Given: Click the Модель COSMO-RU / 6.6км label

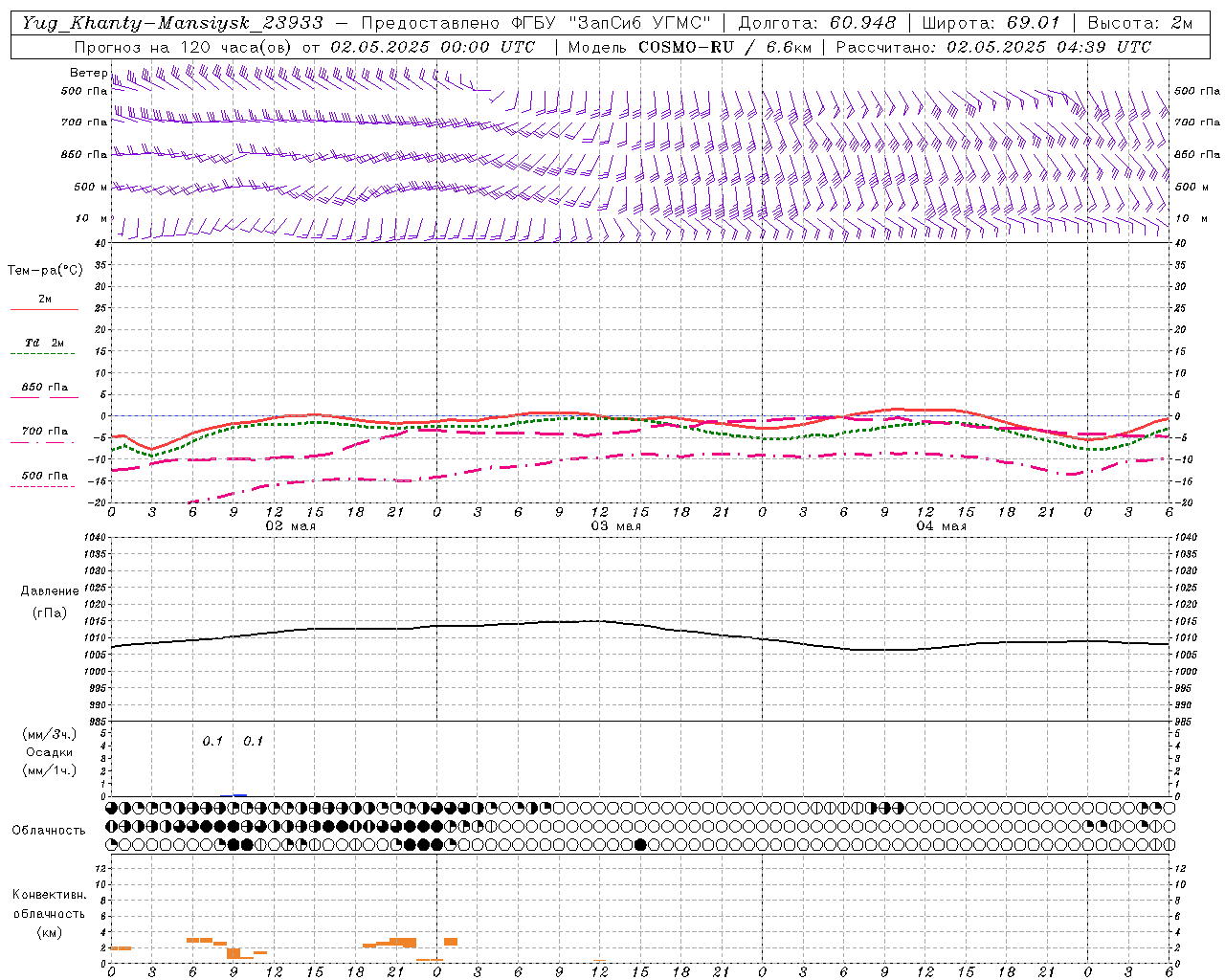Looking at the screenshot, I should pyautogui.click(x=690, y=47).
